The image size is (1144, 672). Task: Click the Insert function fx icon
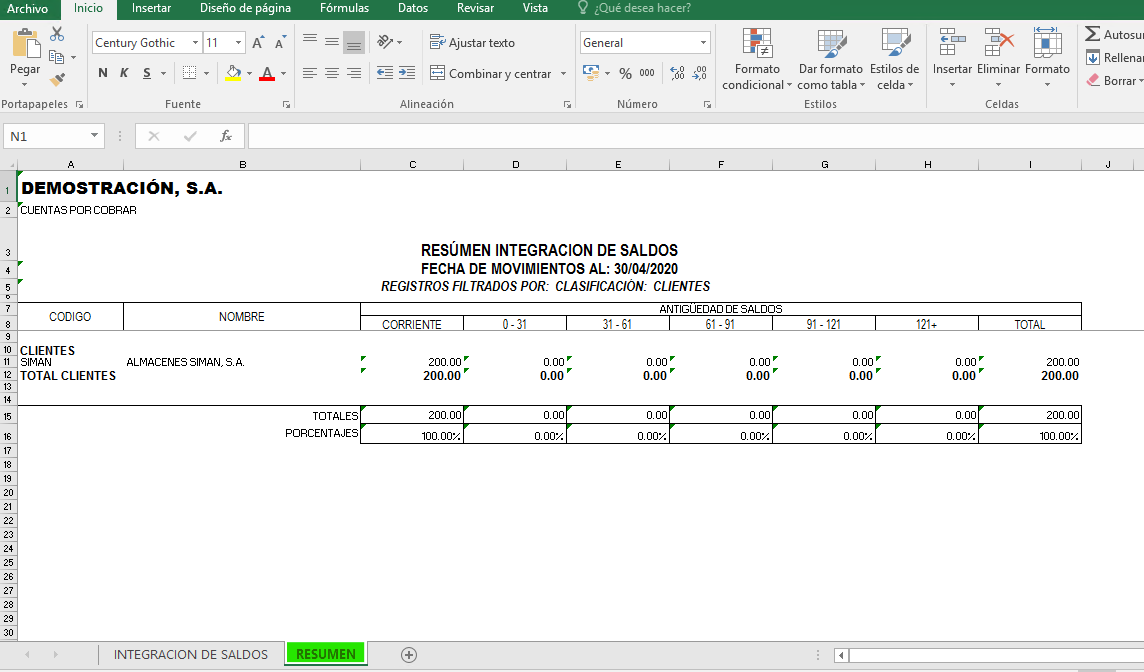(x=226, y=136)
